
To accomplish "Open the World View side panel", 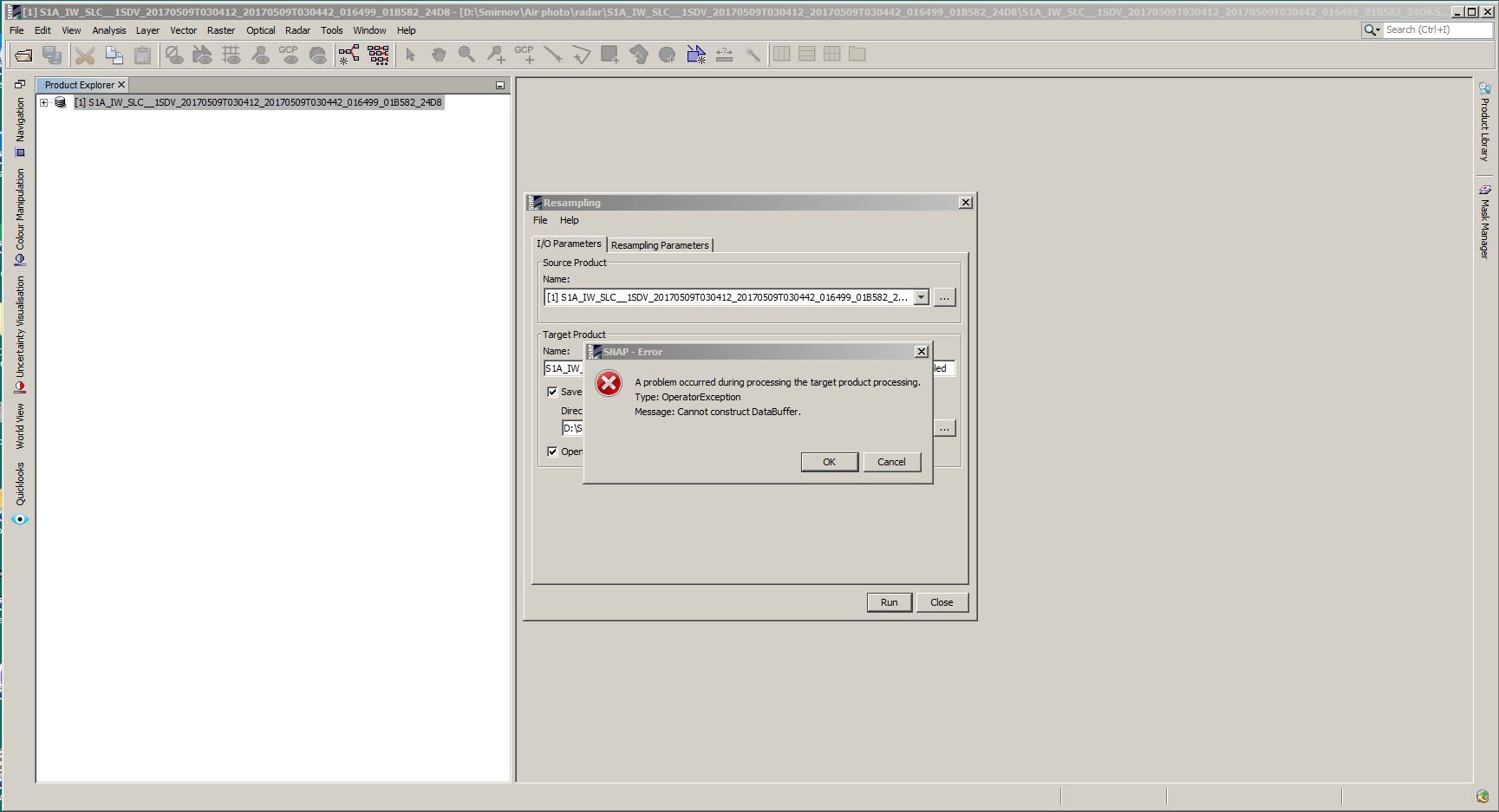I will point(20,425).
